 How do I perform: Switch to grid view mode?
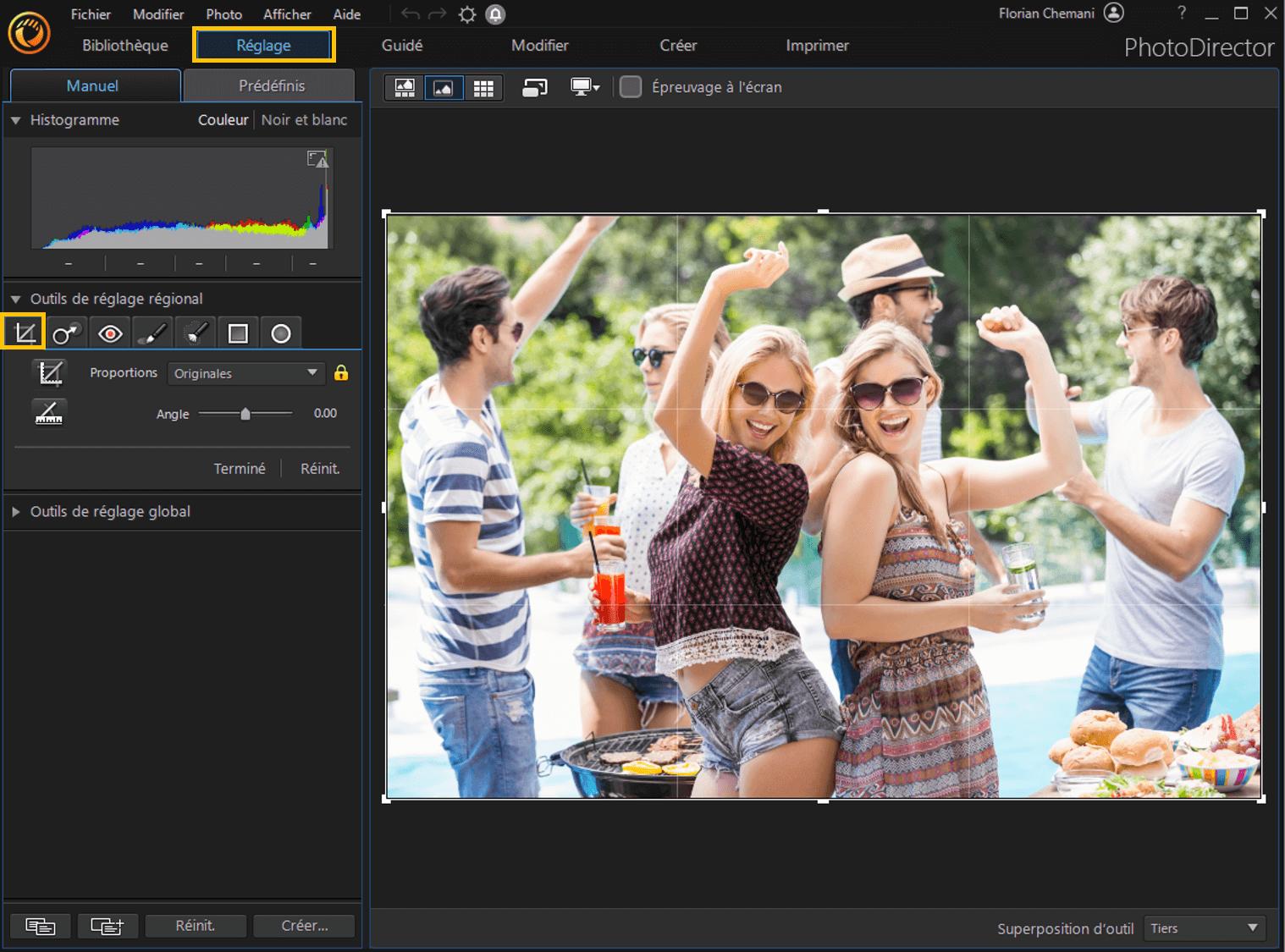pos(483,87)
